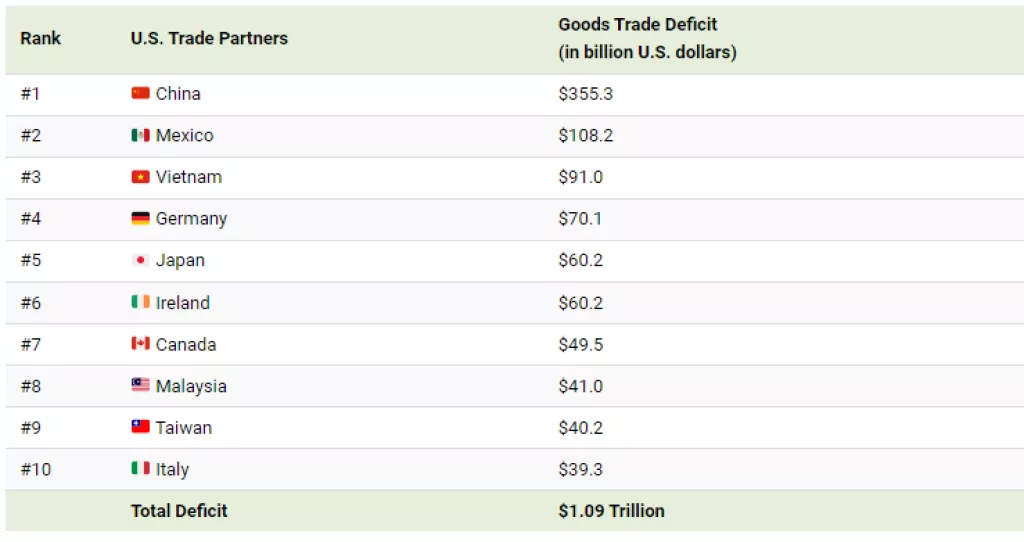This screenshot has height=542, width=1024.
Task: Click the Italy flag icon
Action: tap(140, 469)
